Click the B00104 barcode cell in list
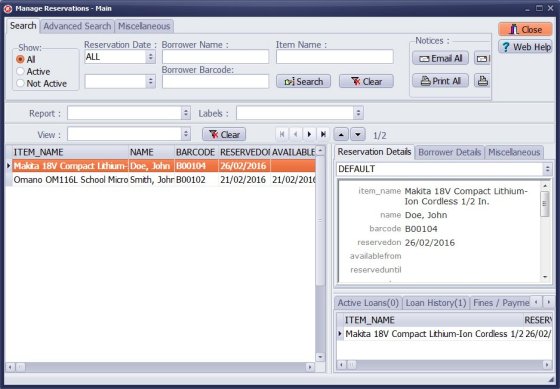This screenshot has height=389, width=560. (x=196, y=166)
